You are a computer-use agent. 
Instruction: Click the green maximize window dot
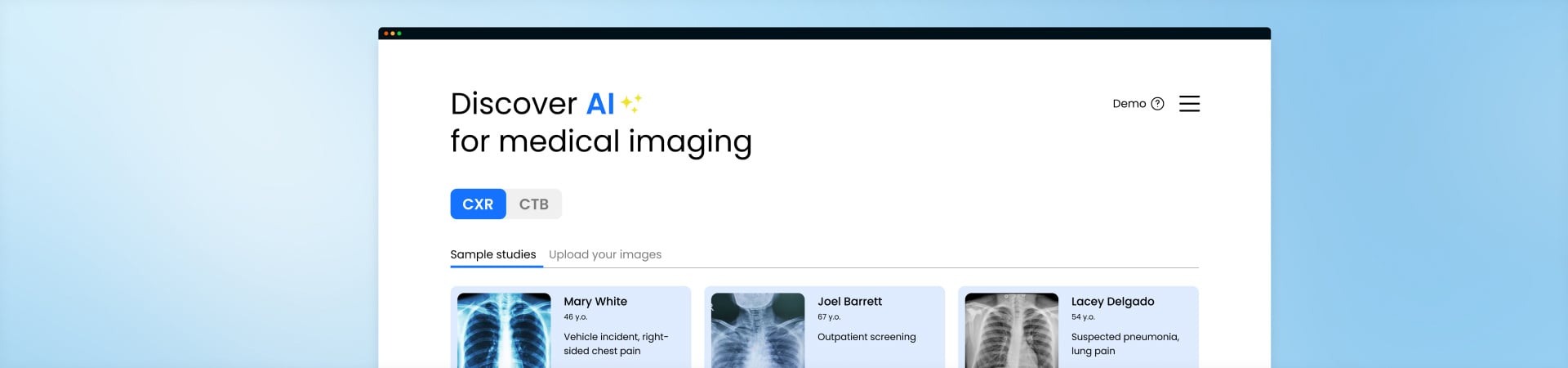399,34
